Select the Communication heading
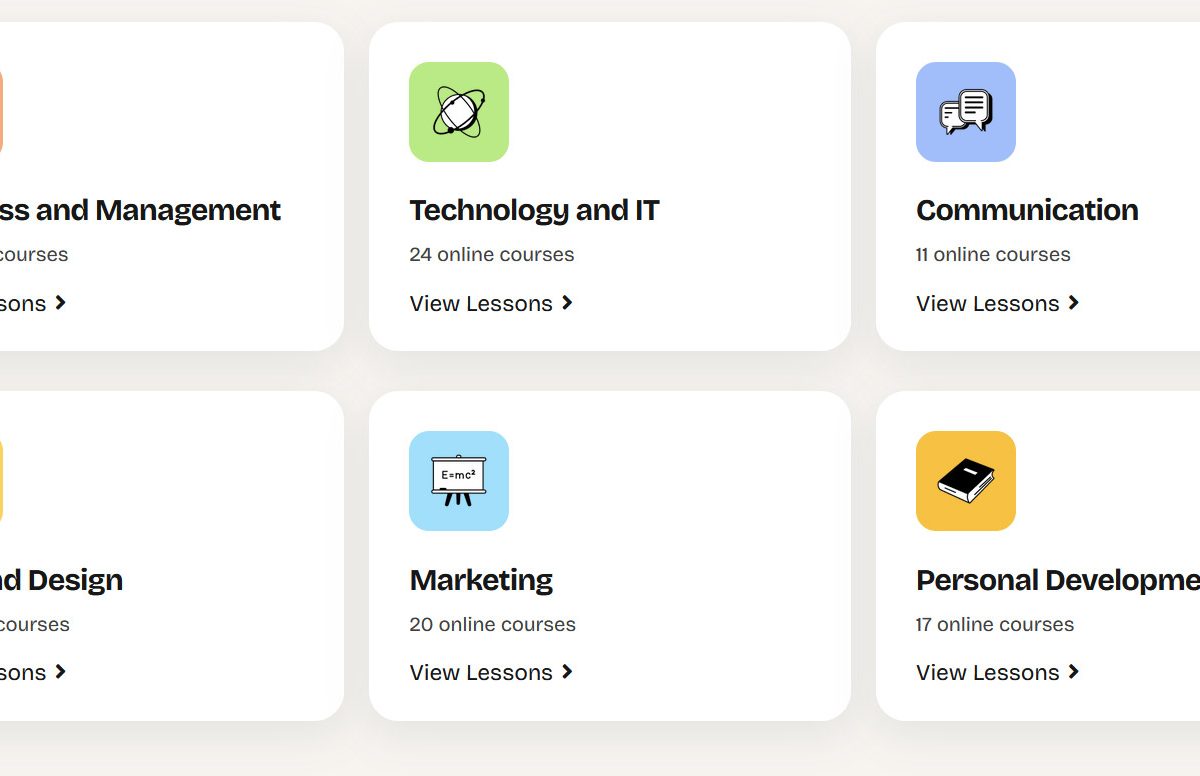Image resolution: width=1200 pixels, height=776 pixels. pyautogui.click(x=1027, y=210)
